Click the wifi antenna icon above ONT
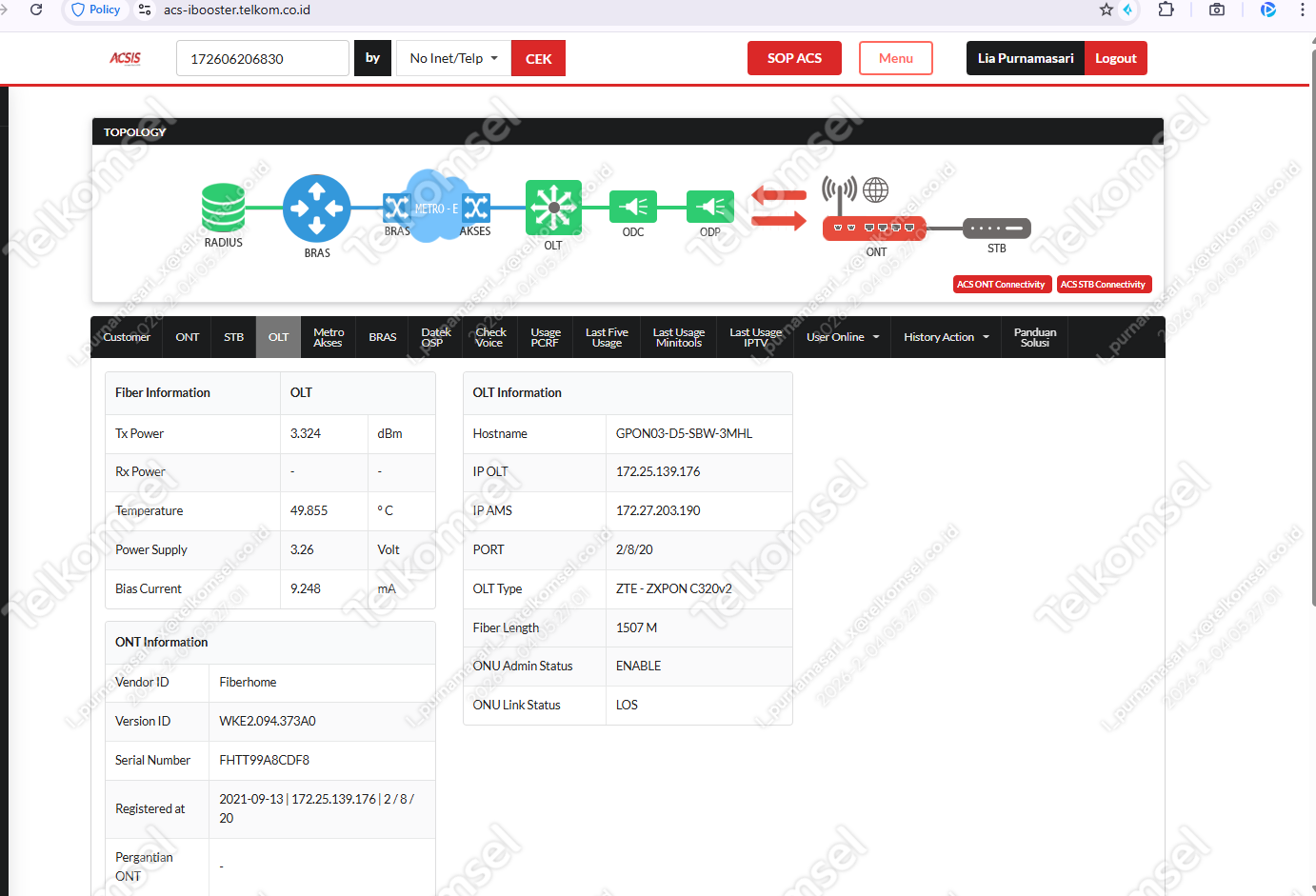The height and width of the screenshot is (896, 1316). 839,194
